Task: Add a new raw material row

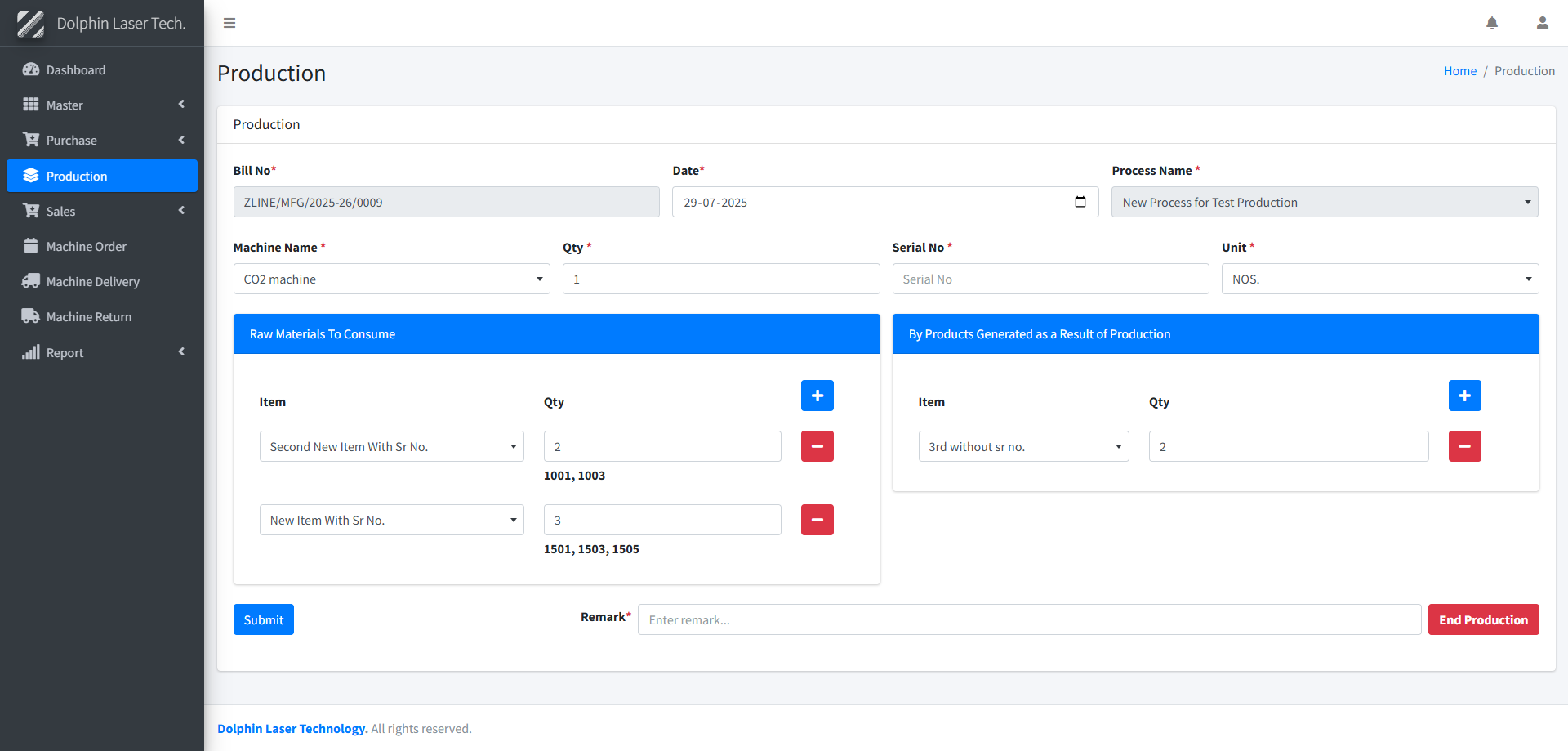Action: point(817,396)
